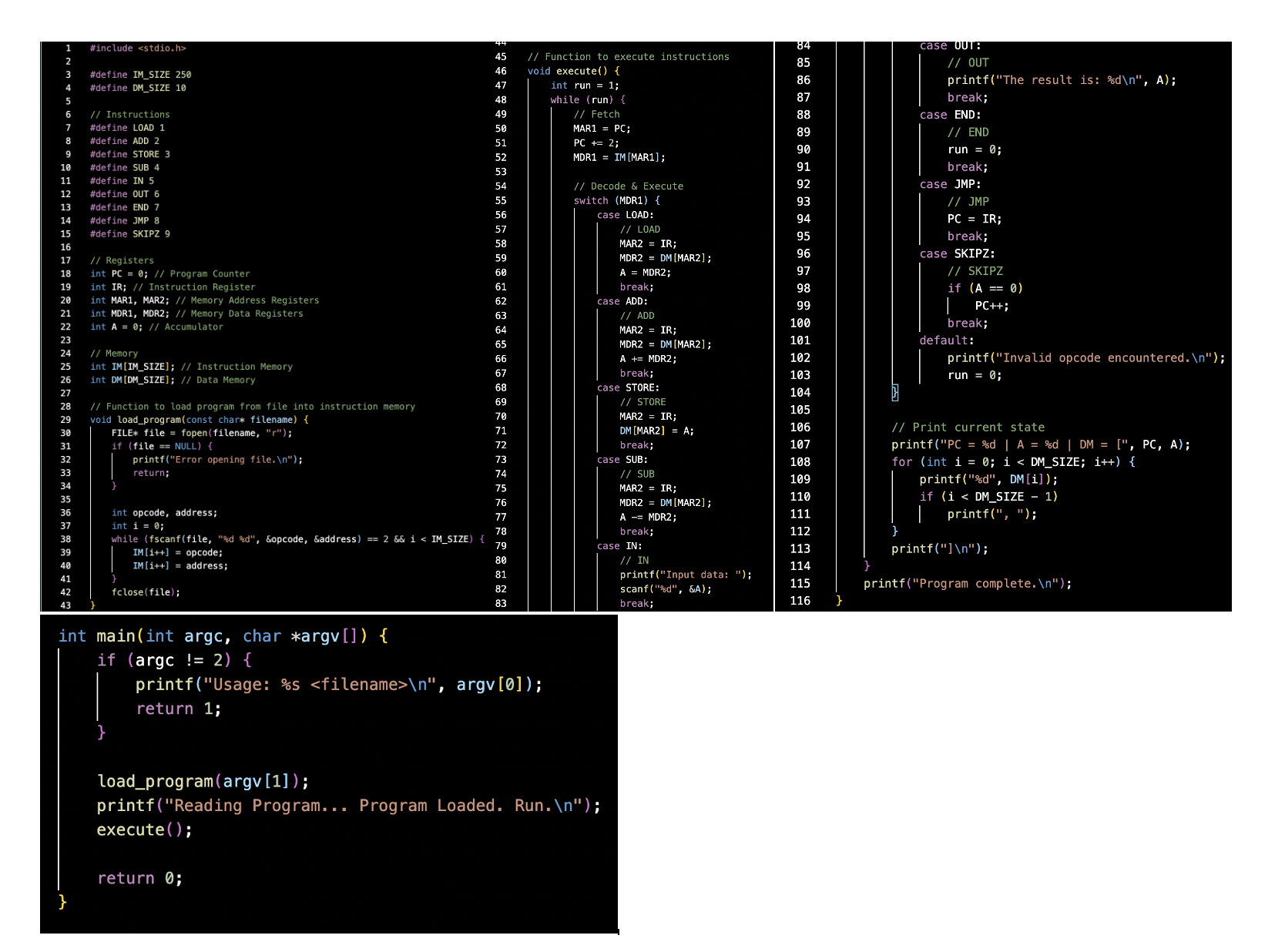Image resolution: width=1285 pixels, height=952 pixels.
Task: Select the '#define SKIPZ 9' definition
Action: (x=129, y=234)
